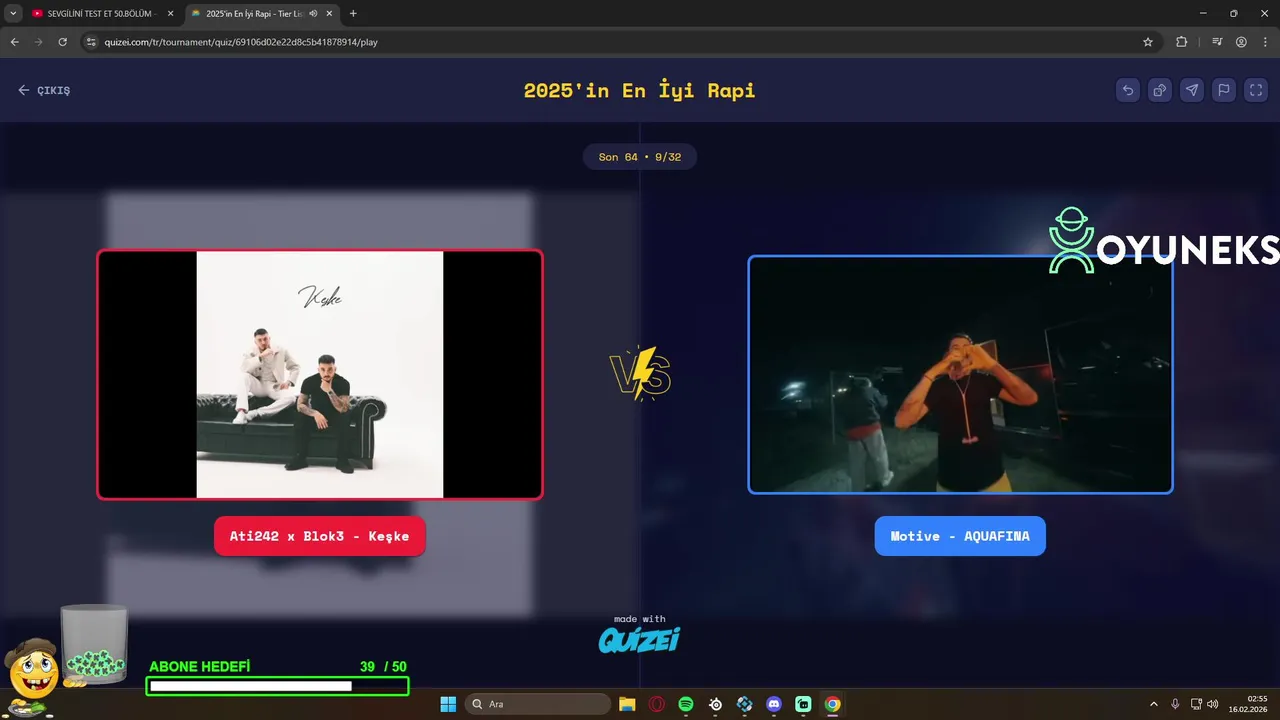The height and width of the screenshot is (720, 1280).
Task: Click the dice randomize icon
Action: coord(1160,90)
